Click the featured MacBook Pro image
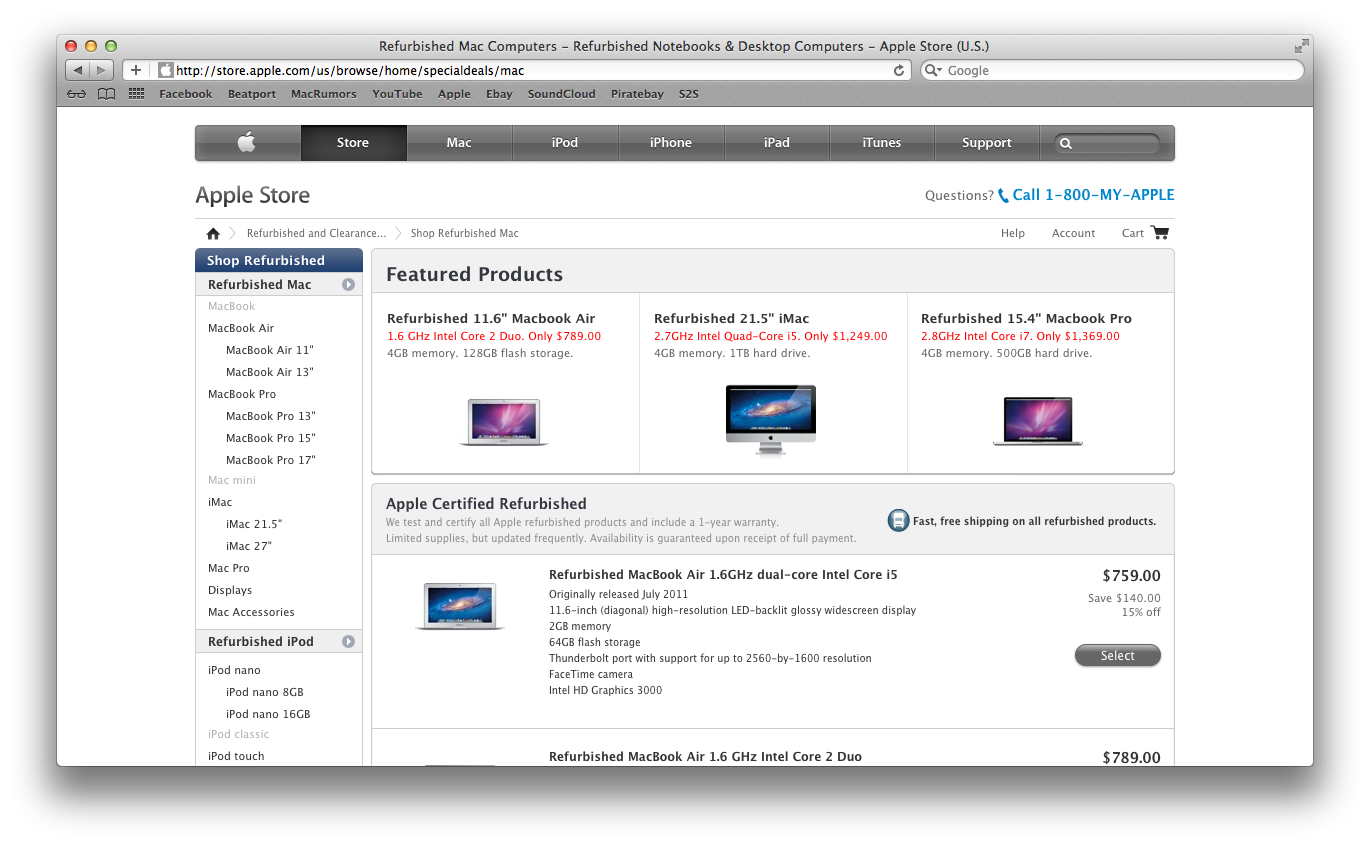Image resolution: width=1370 pixels, height=845 pixels. click(1038, 421)
